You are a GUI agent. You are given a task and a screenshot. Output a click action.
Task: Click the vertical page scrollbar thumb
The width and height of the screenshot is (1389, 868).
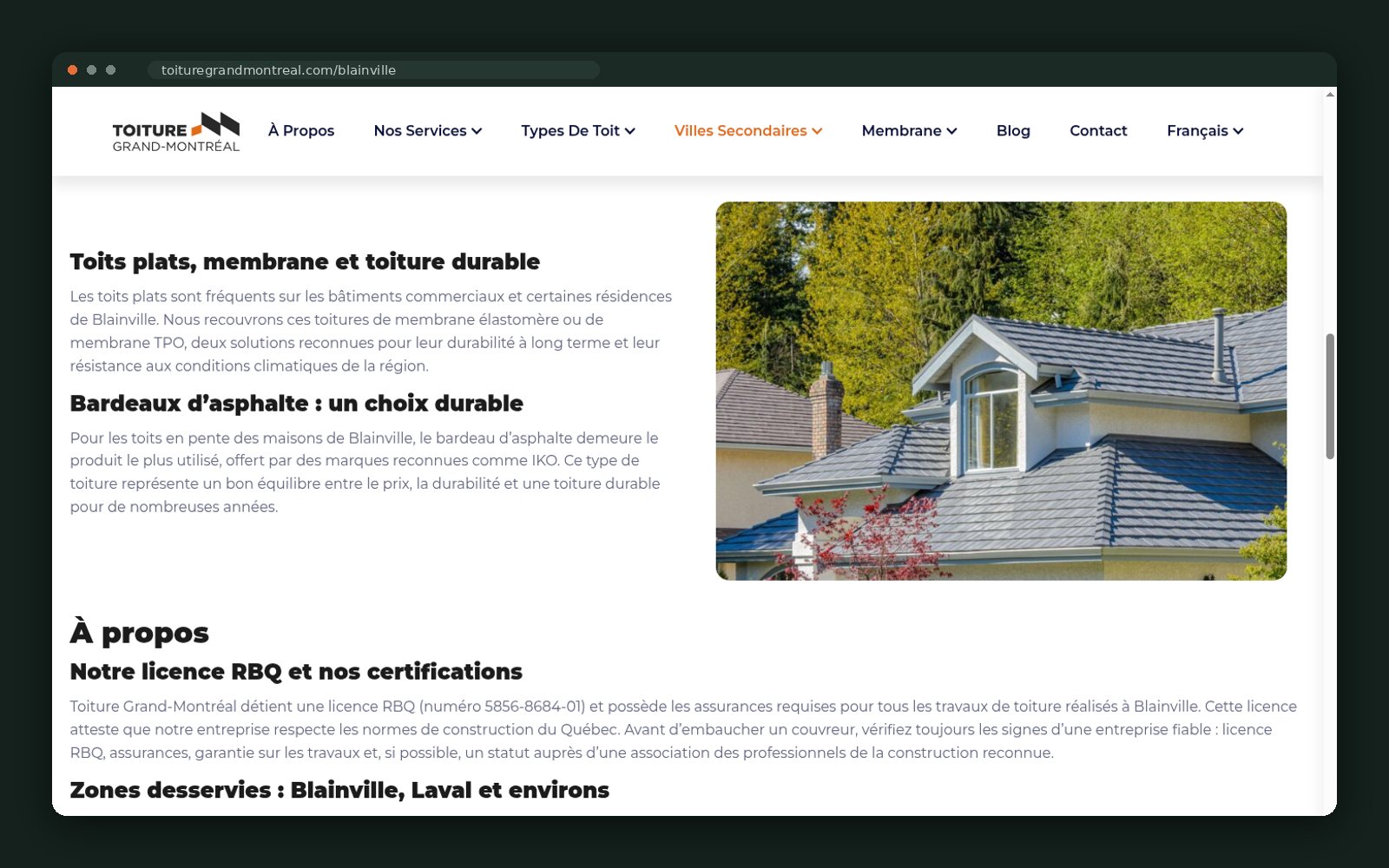point(1330,397)
